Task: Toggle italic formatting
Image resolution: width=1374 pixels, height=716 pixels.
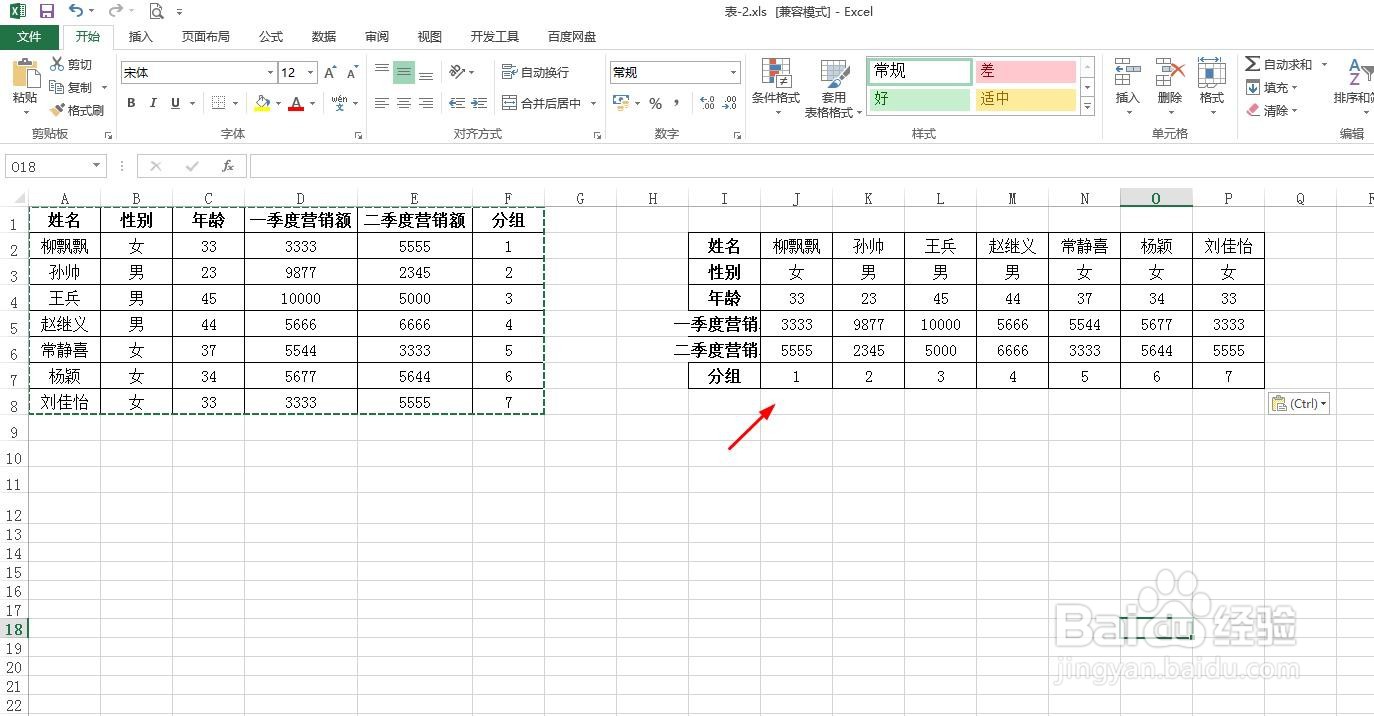Action: tap(152, 103)
